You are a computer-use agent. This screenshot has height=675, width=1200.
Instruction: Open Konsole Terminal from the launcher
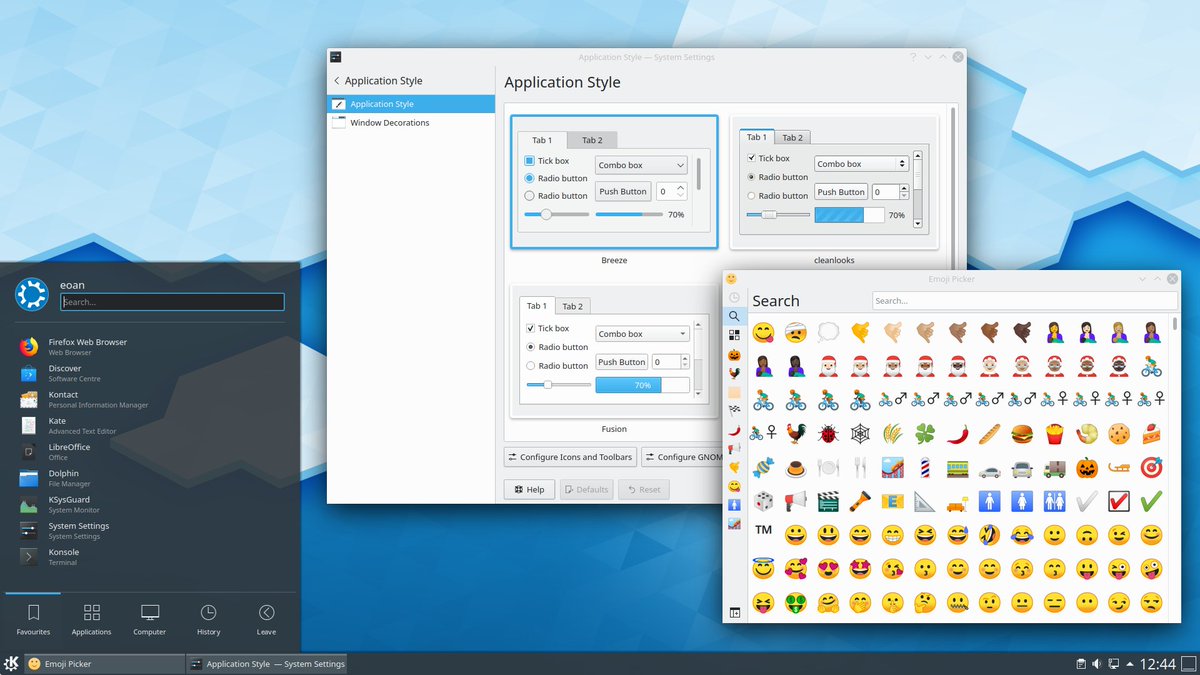point(150,556)
